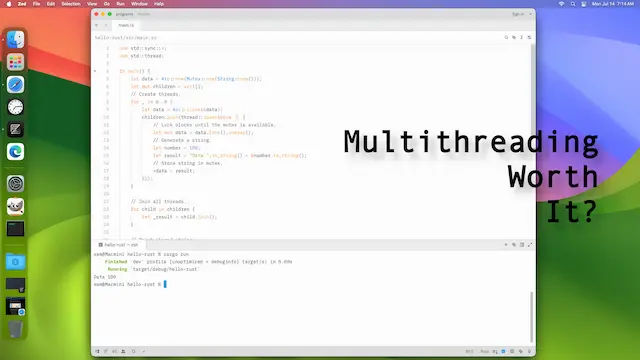Click the terminal panel vertical scrollbar

pyautogui.click(x=531, y=317)
